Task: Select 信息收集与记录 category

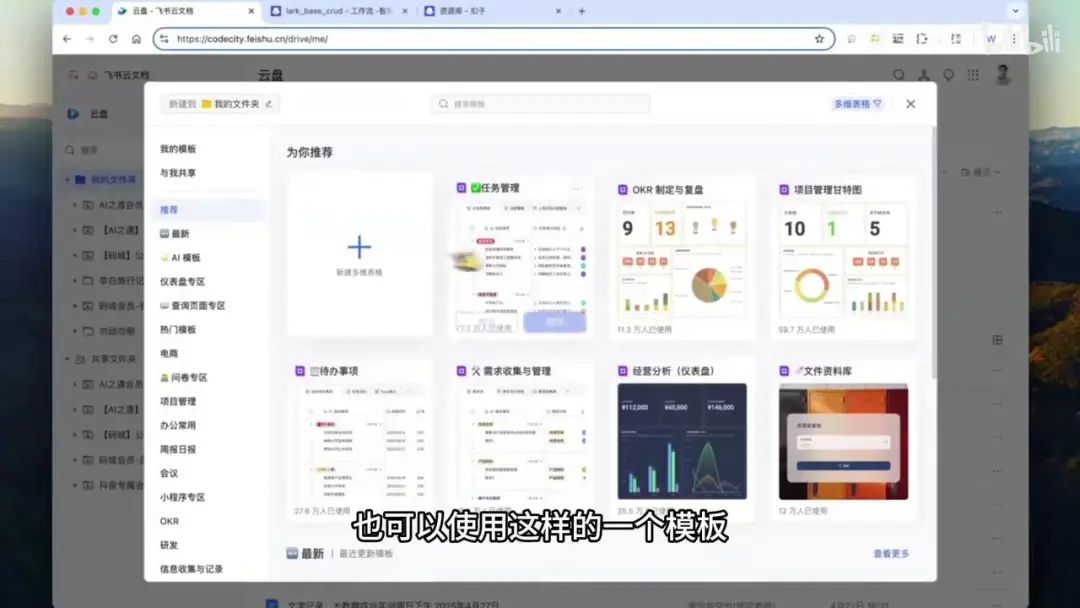Action: tap(191, 569)
